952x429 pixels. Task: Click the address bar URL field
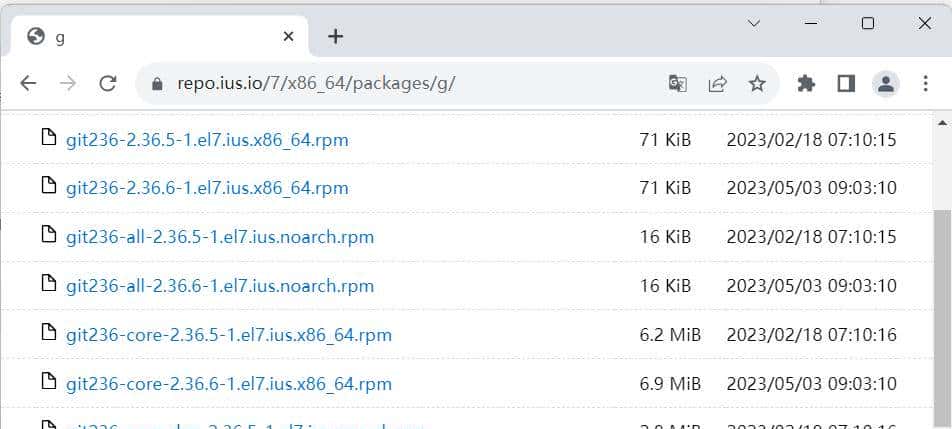tap(400, 84)
